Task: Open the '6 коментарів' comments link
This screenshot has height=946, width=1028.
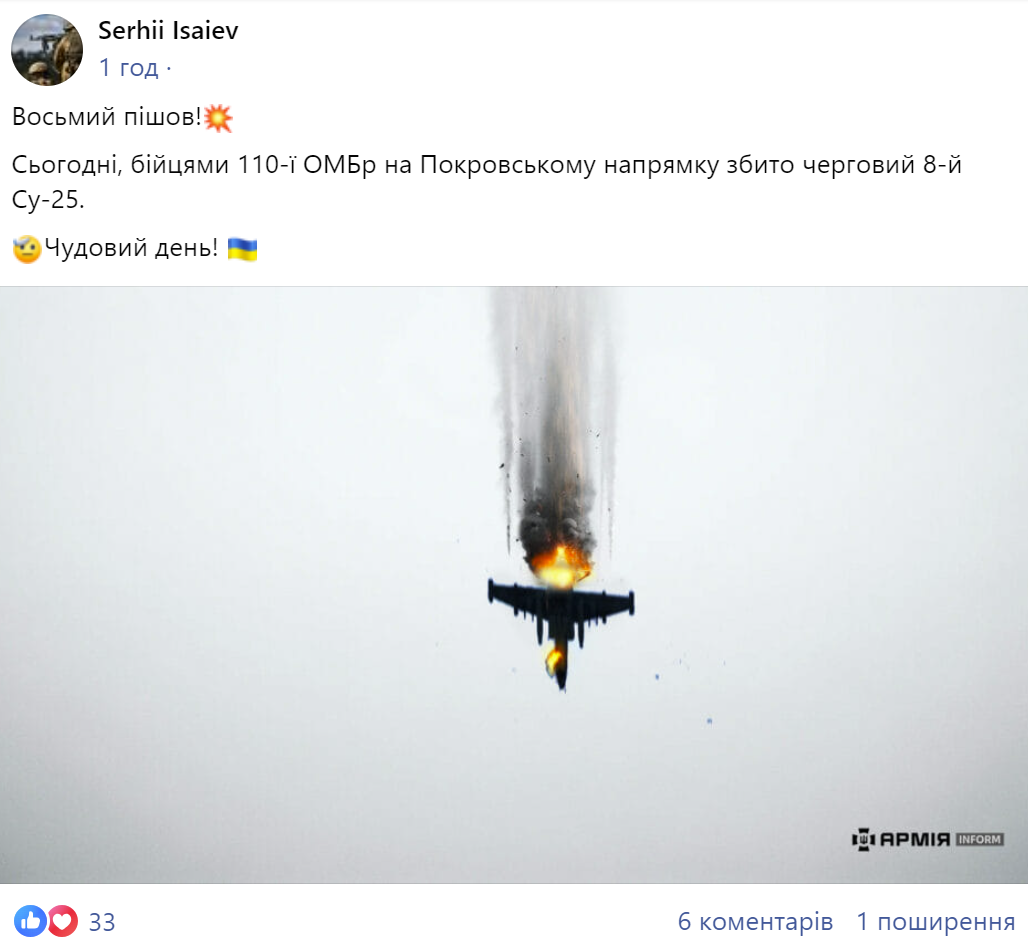Action: point(755,921)
